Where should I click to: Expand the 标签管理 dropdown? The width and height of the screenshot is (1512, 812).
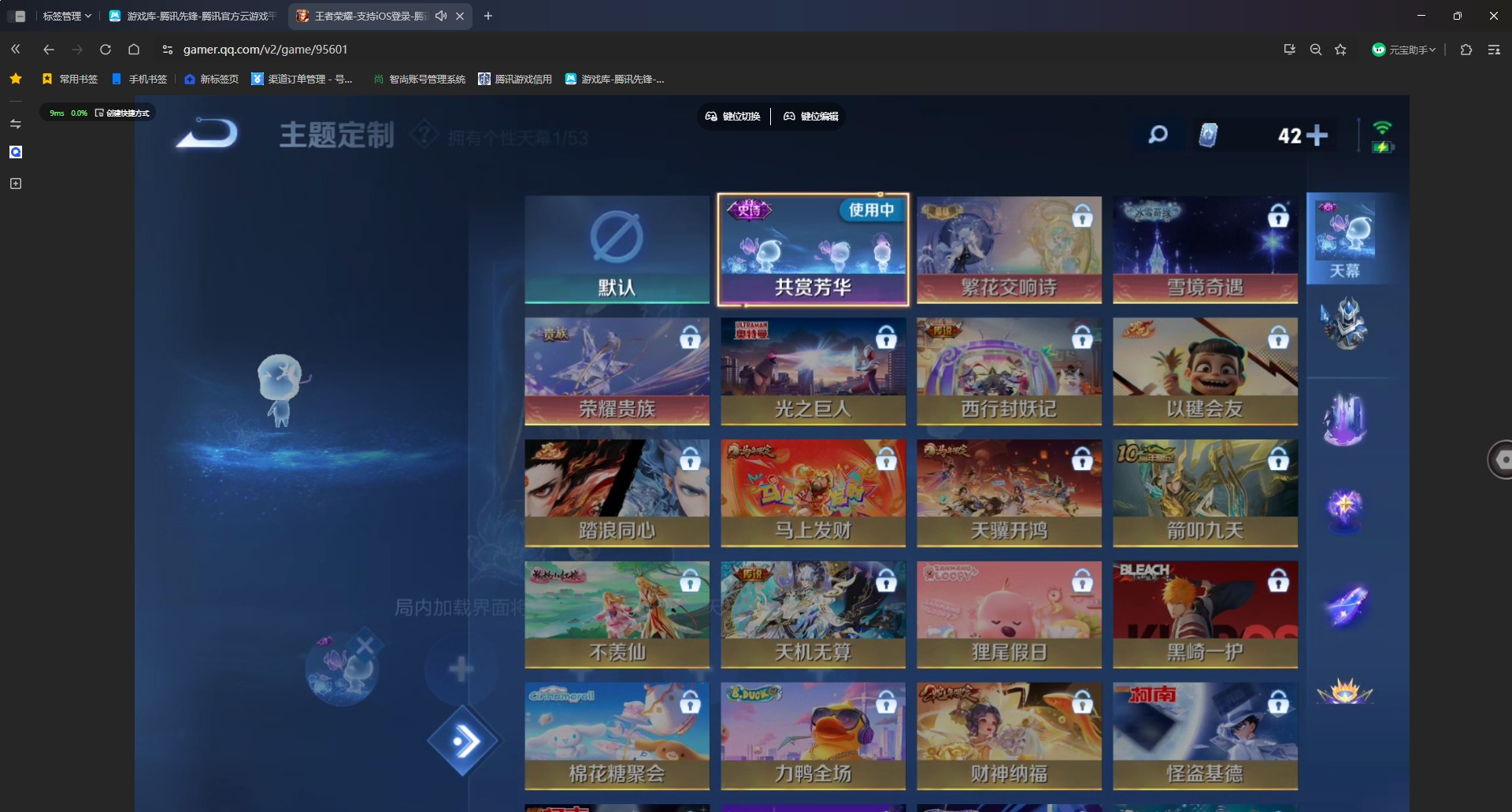tap(67, 16)
